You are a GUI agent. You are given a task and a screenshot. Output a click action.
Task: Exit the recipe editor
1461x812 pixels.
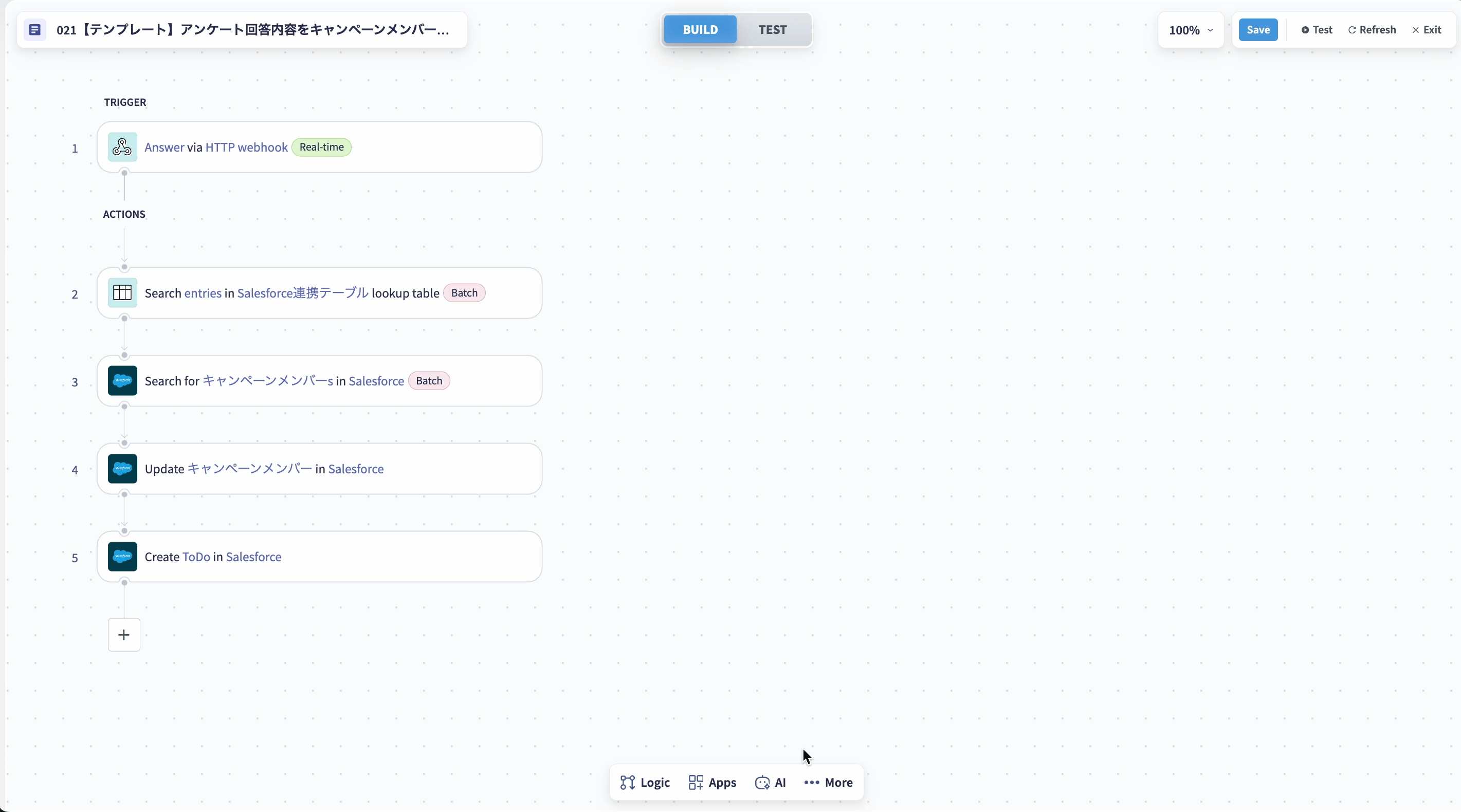[x=1427, y=30]
